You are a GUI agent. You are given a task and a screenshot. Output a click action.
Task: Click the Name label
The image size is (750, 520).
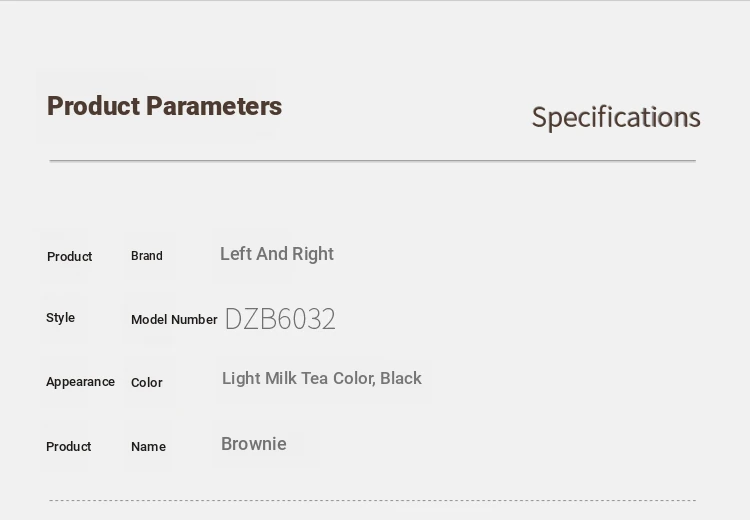(x=149, y=447)
